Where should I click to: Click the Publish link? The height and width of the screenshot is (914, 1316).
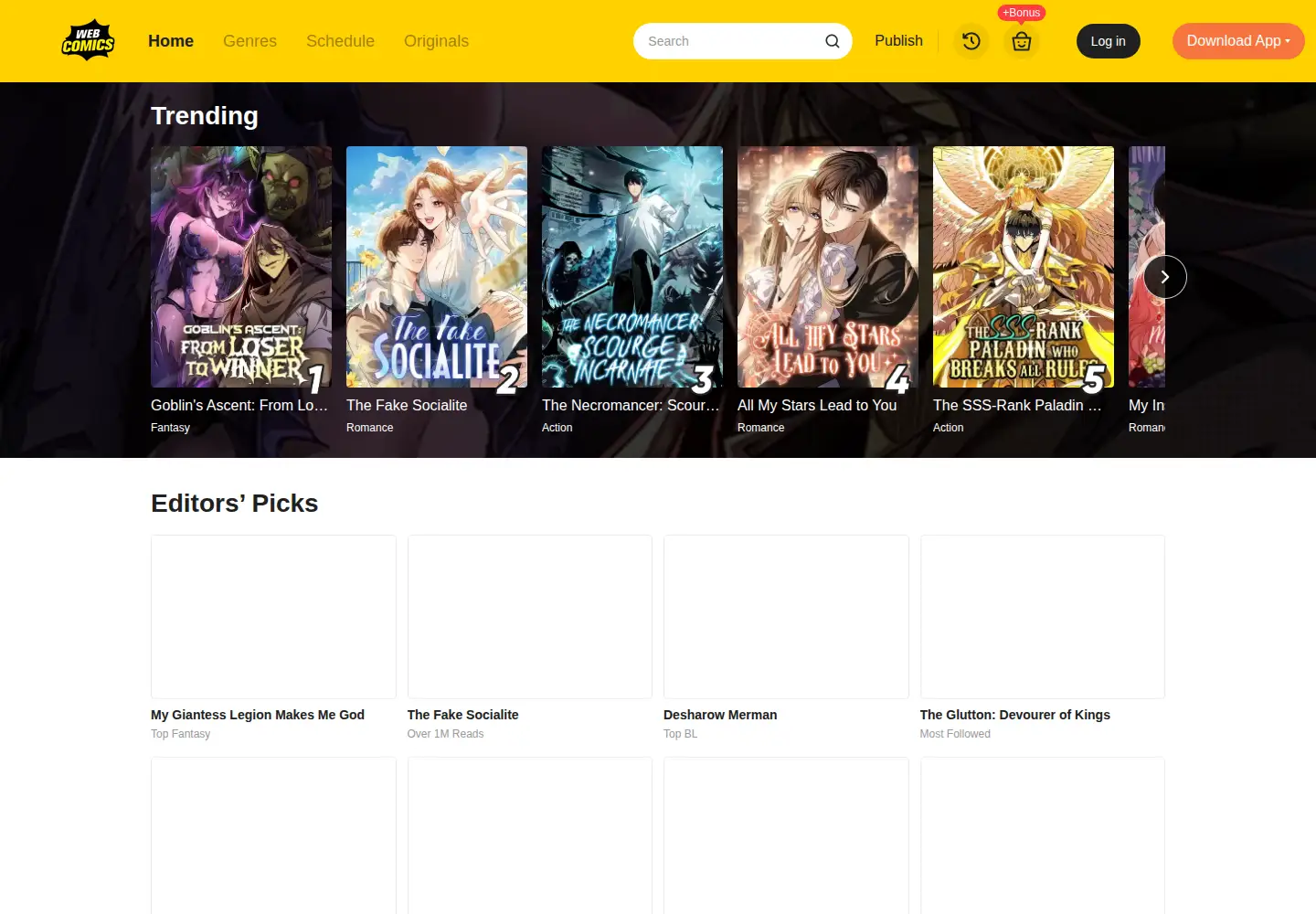pos(898,41)
